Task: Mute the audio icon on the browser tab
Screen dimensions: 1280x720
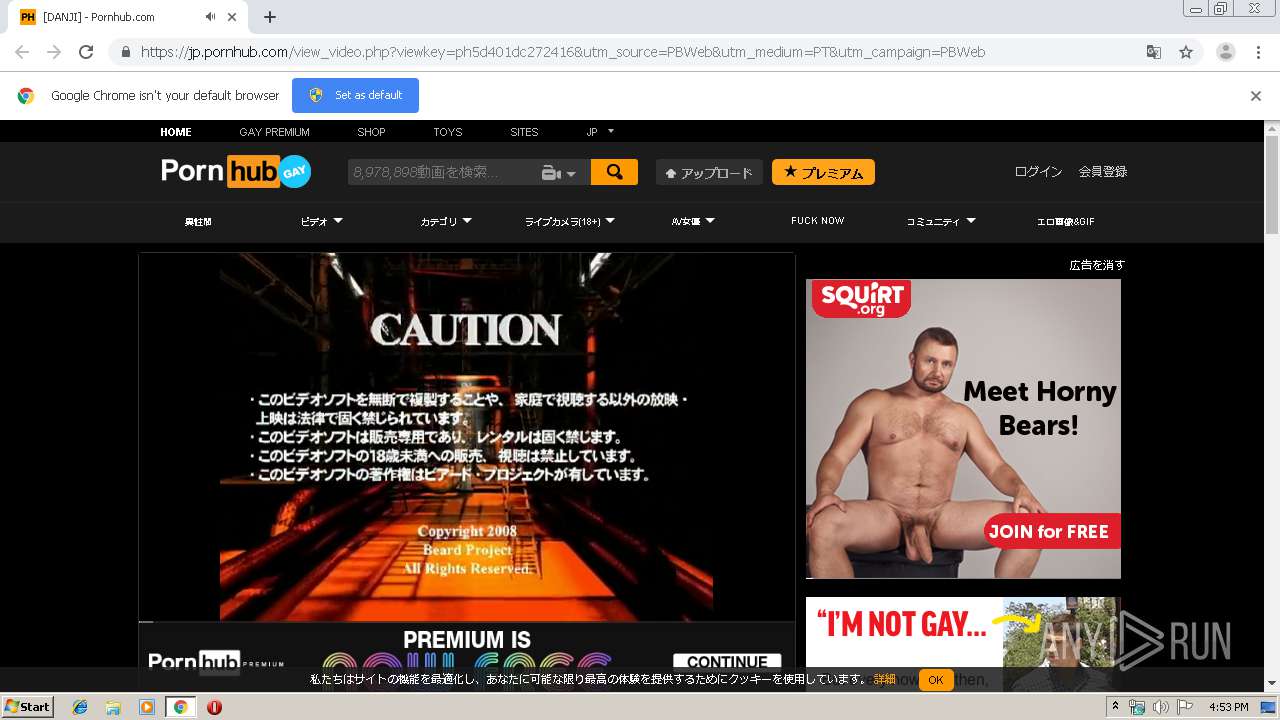Action: point(211,17)
